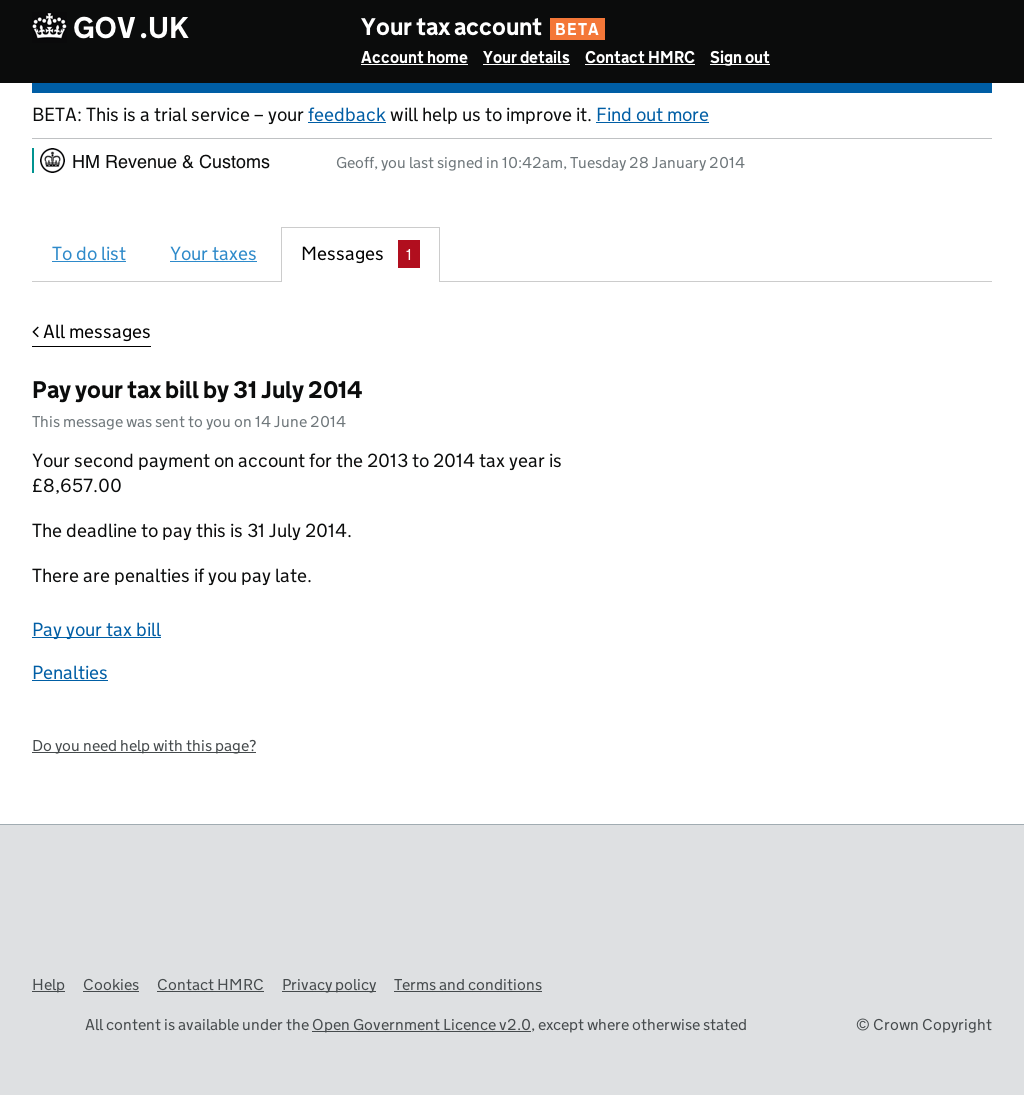Open the Open Government Licence v2.0 link

point(421,1025)
